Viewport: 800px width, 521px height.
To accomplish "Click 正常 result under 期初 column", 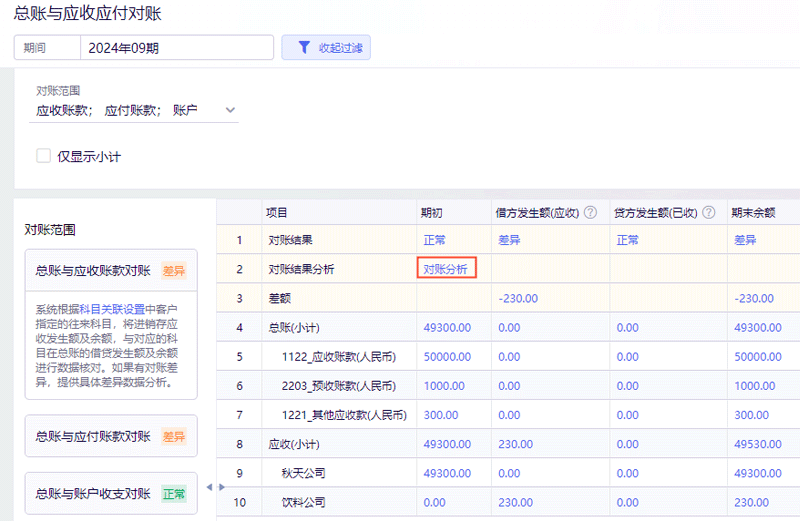I will pyautogui.click(x=434, y=240).
